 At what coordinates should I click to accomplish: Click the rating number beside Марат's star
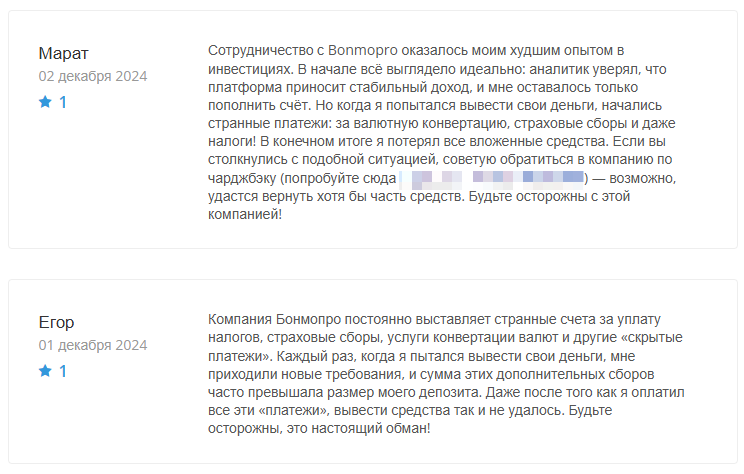coord(63,102)
